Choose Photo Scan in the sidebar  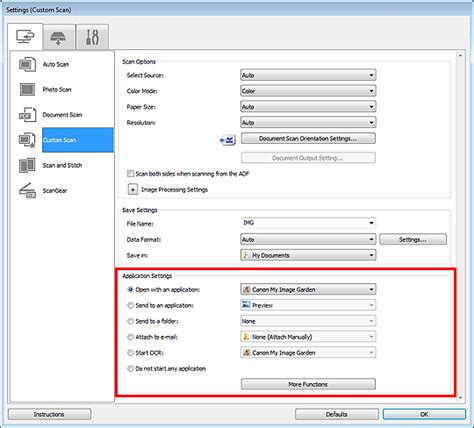pyautogui.click(x=57, y=90)
